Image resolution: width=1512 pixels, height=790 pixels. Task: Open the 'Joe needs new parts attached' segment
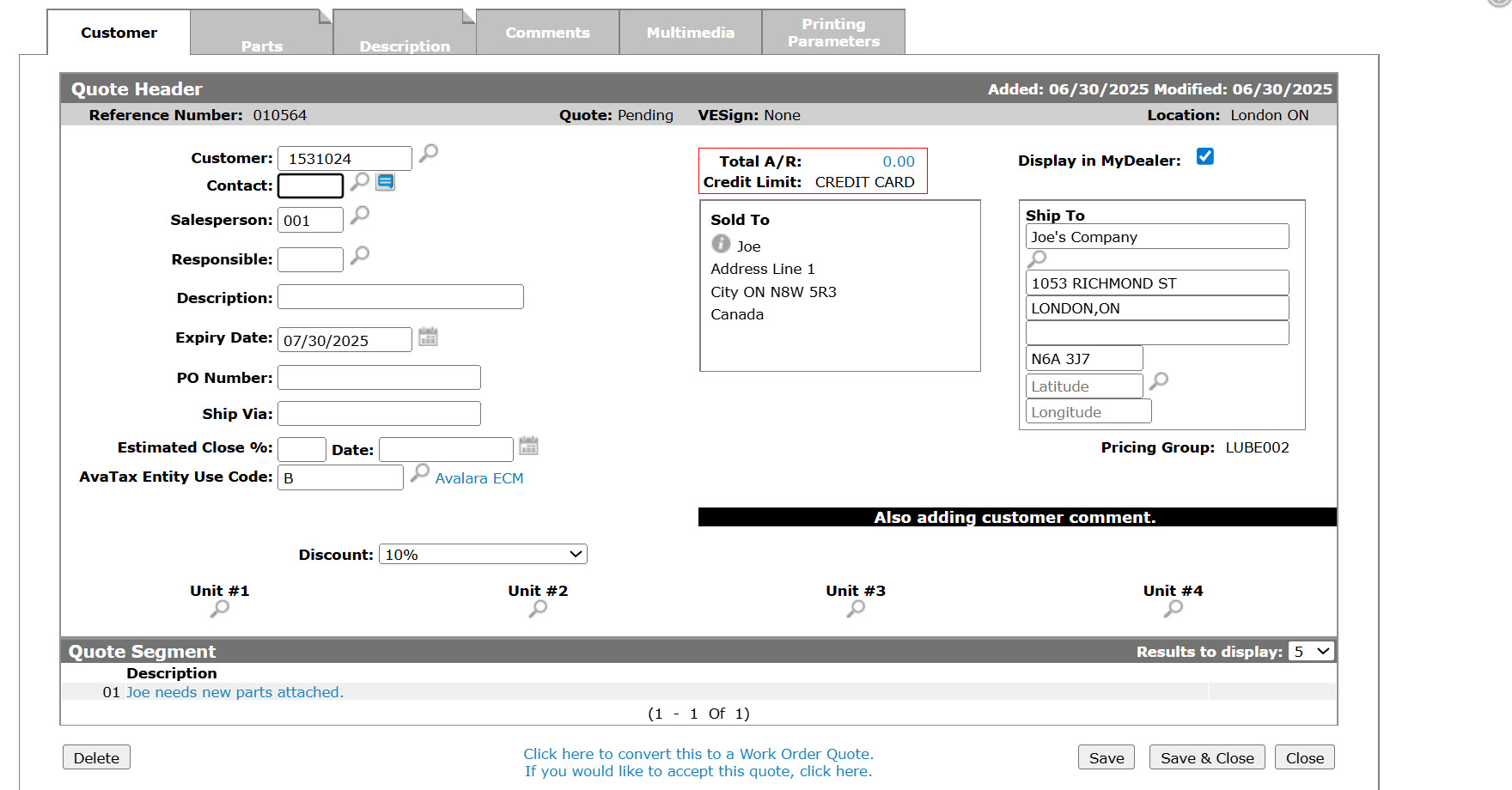pyautogui.click(x=235, y=692)
